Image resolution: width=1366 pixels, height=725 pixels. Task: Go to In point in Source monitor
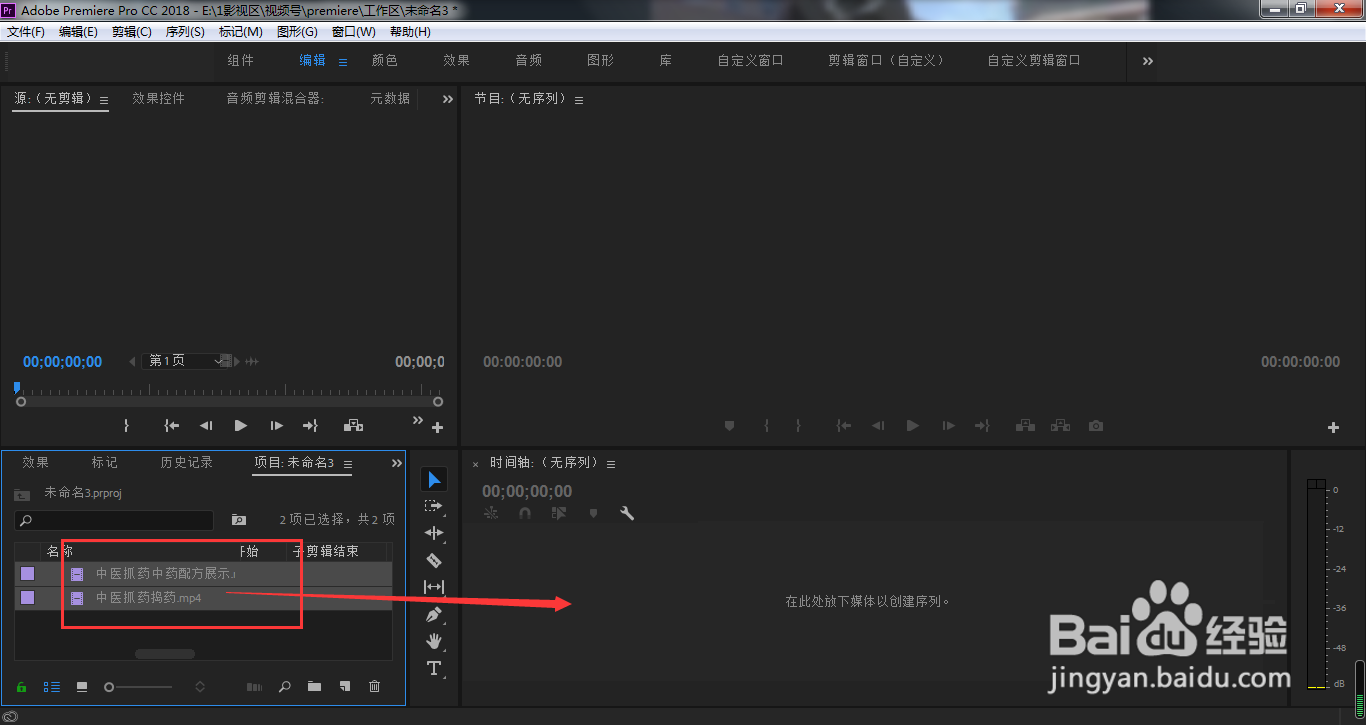[x=172, y=425]
